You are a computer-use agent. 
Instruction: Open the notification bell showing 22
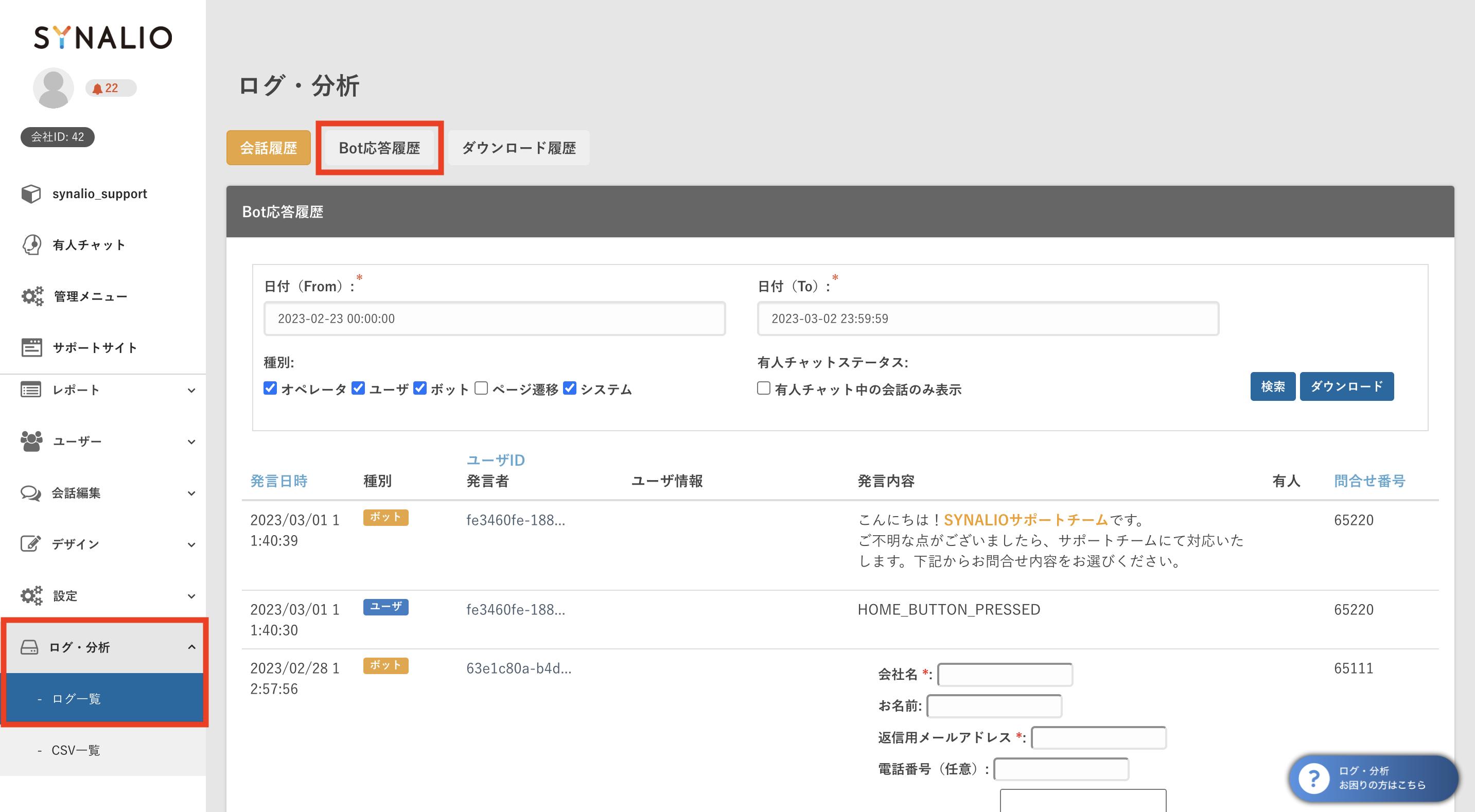pyautogui.click(x=111, y=88)
